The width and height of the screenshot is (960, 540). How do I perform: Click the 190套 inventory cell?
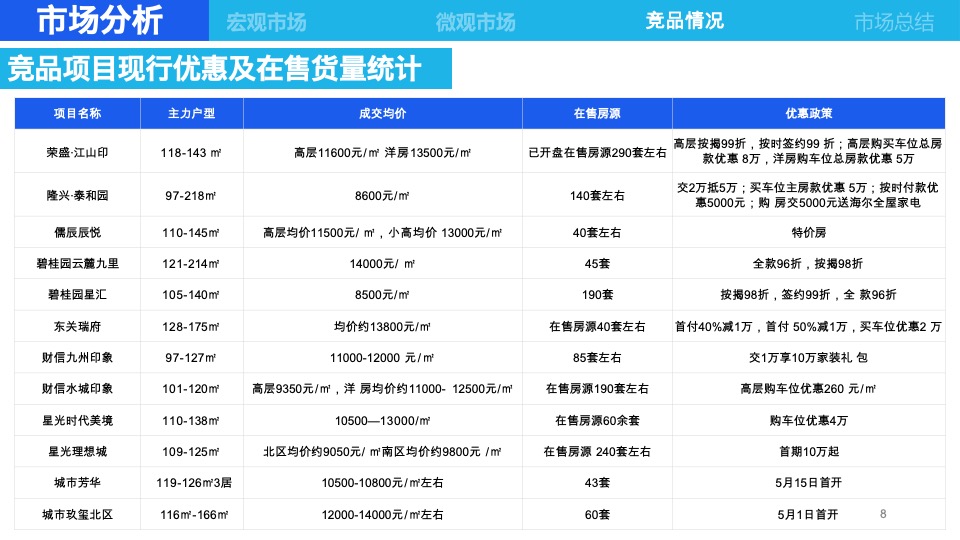[x=597, y=294]
